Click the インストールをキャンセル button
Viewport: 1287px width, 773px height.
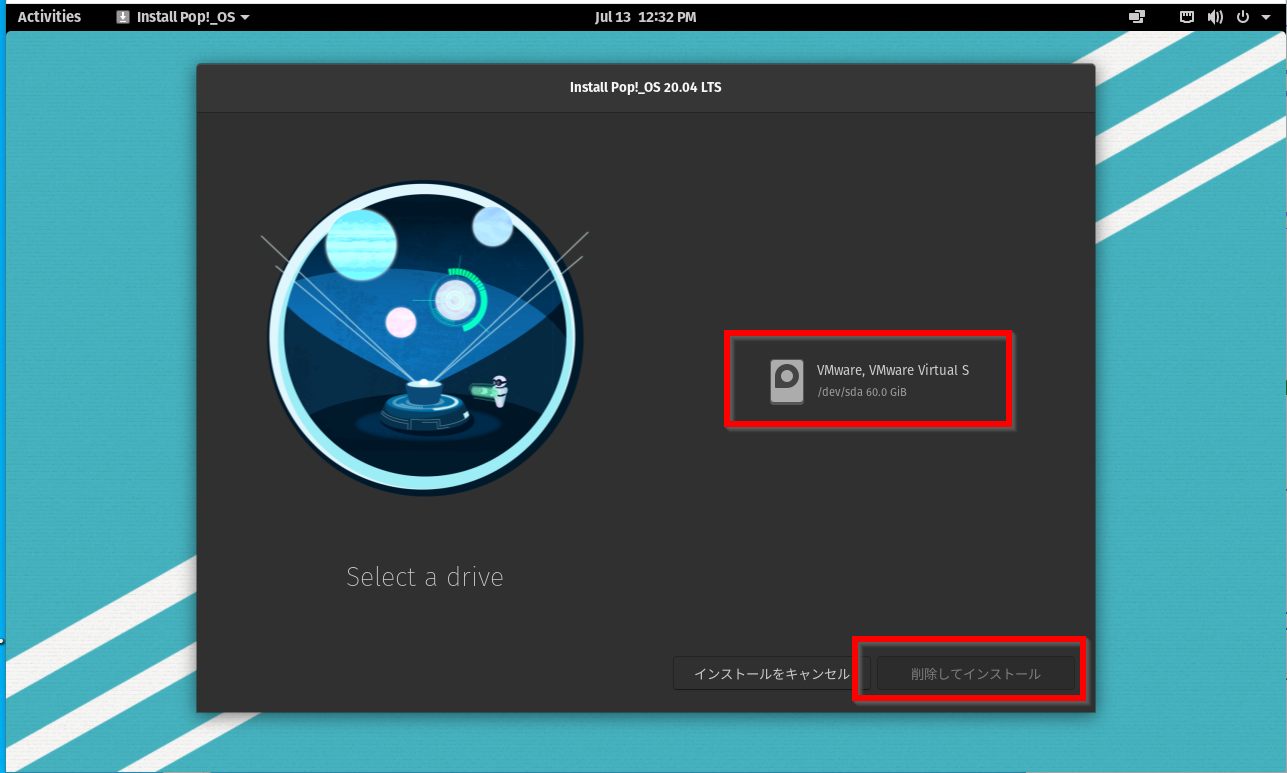(771, 673)
